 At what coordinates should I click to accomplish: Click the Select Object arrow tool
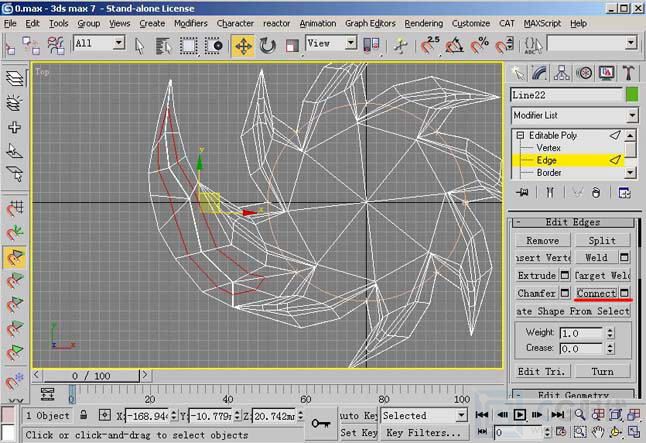140,46
